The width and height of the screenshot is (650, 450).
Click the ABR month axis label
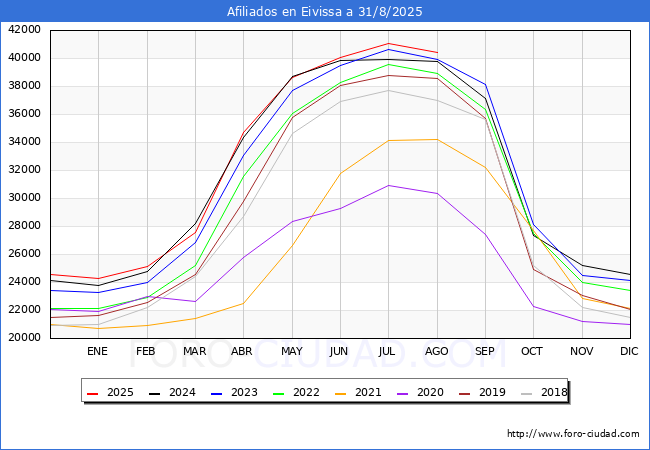[242, 351]
